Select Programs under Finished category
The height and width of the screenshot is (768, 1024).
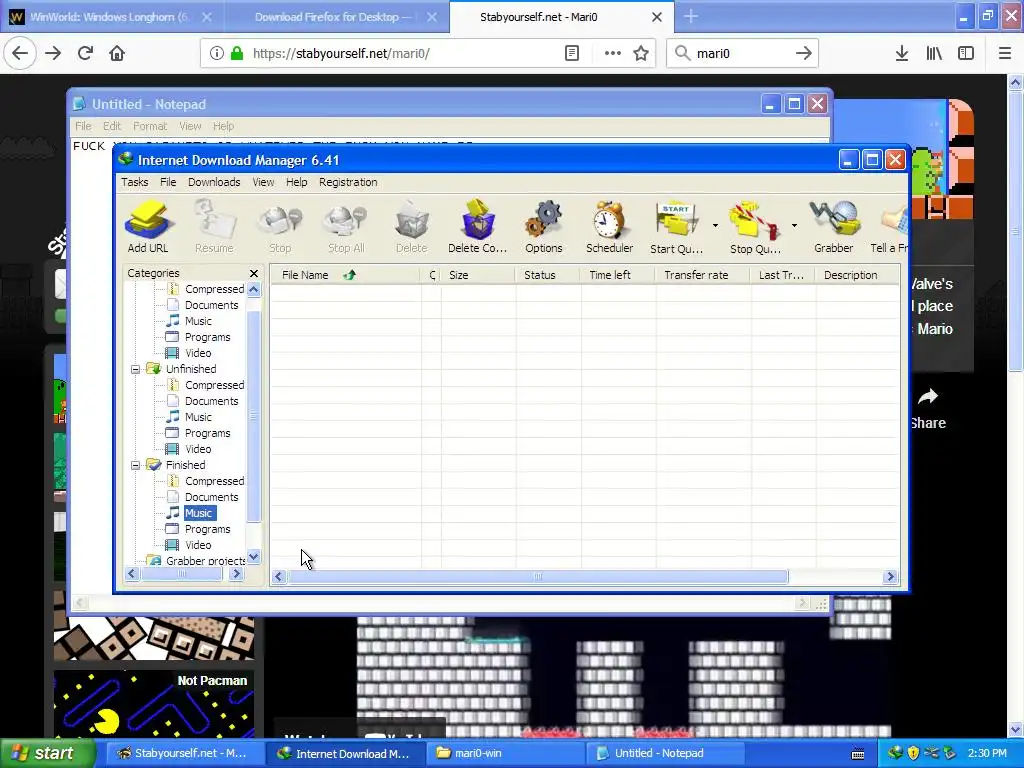(208, 529)
